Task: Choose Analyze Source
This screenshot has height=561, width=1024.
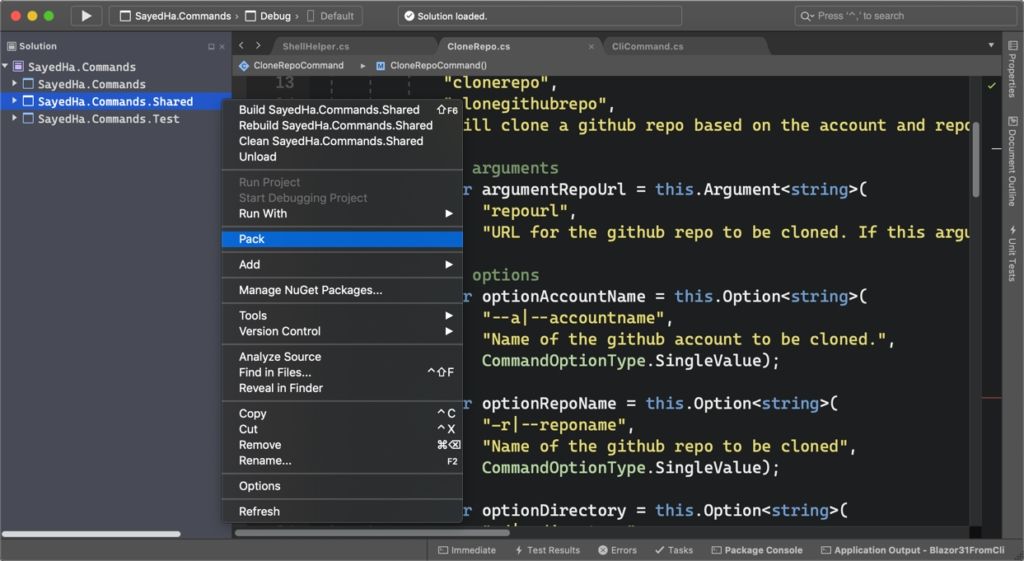Action: [x=342, y=357]
